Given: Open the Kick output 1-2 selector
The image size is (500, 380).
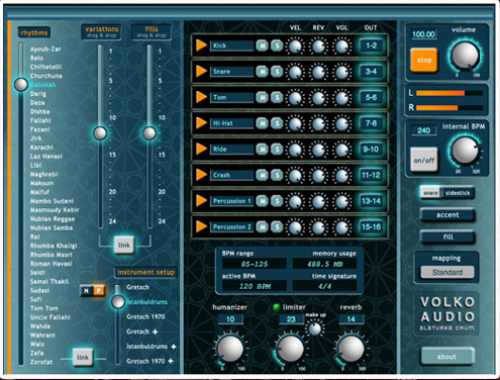Looking at the screenshot, I should coord(371,45).
